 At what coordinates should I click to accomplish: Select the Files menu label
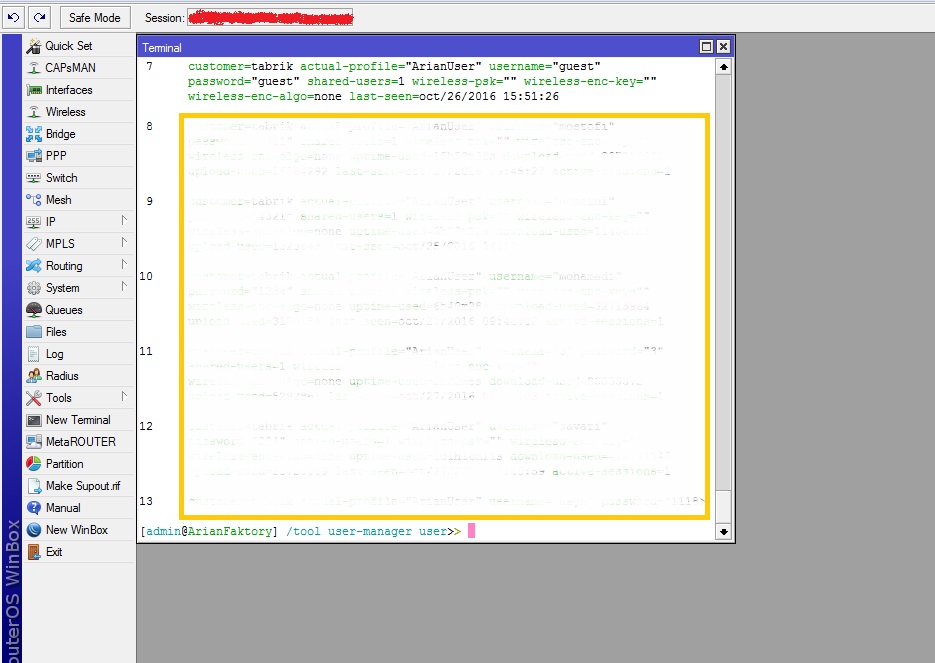[56, 332]
